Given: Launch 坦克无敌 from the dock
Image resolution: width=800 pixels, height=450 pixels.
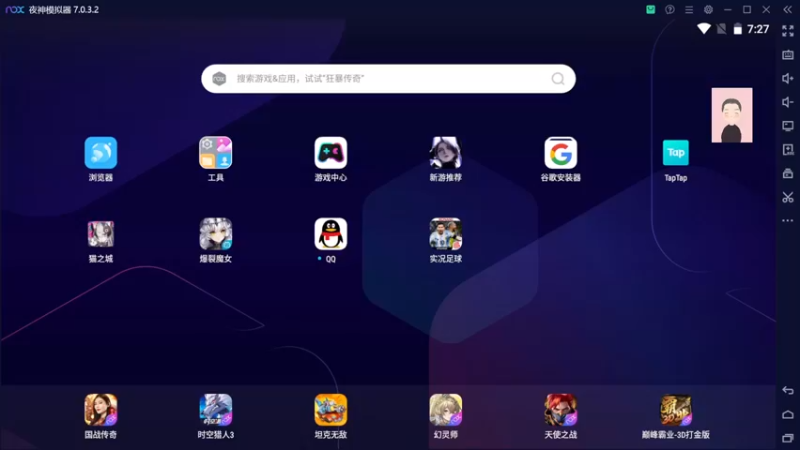Looking at the screenshot, I should [331, 410].
